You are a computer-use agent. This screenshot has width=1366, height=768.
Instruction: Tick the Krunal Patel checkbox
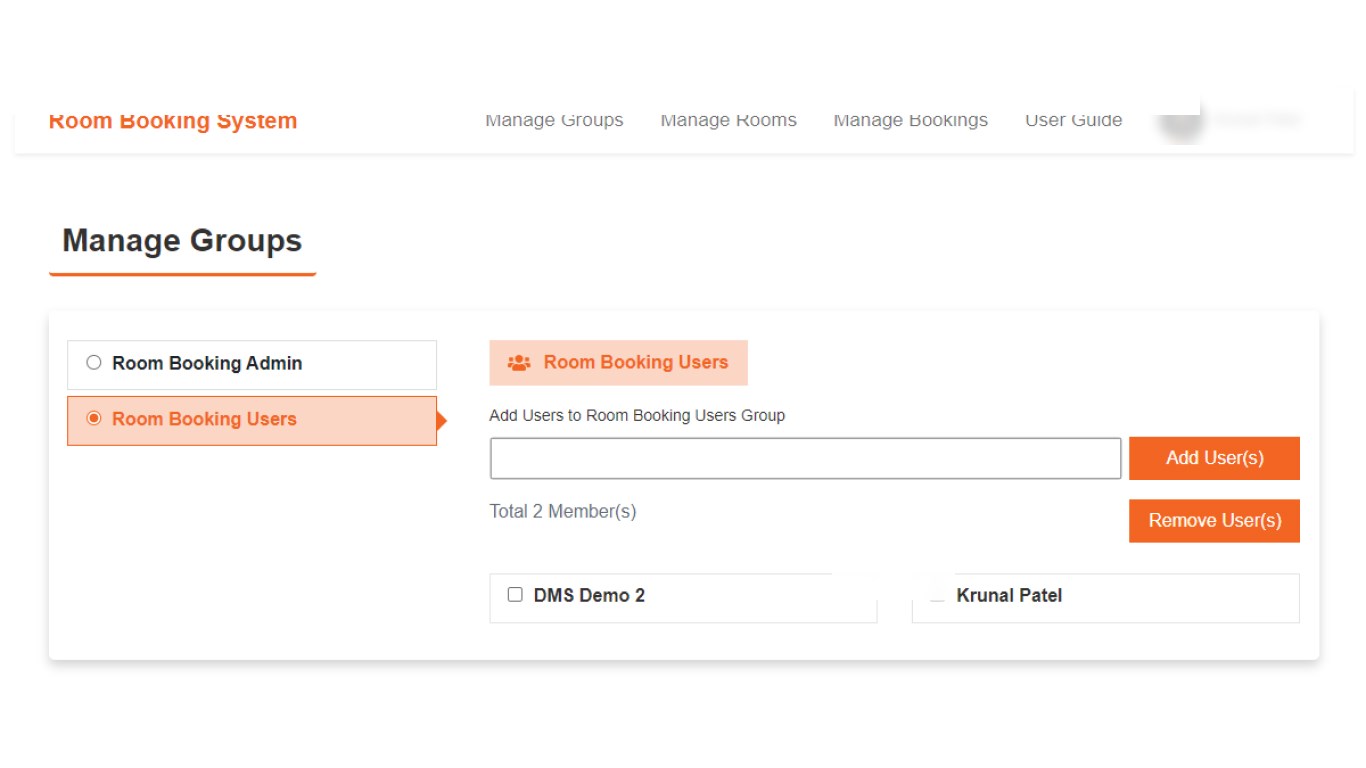click(937, 595)
